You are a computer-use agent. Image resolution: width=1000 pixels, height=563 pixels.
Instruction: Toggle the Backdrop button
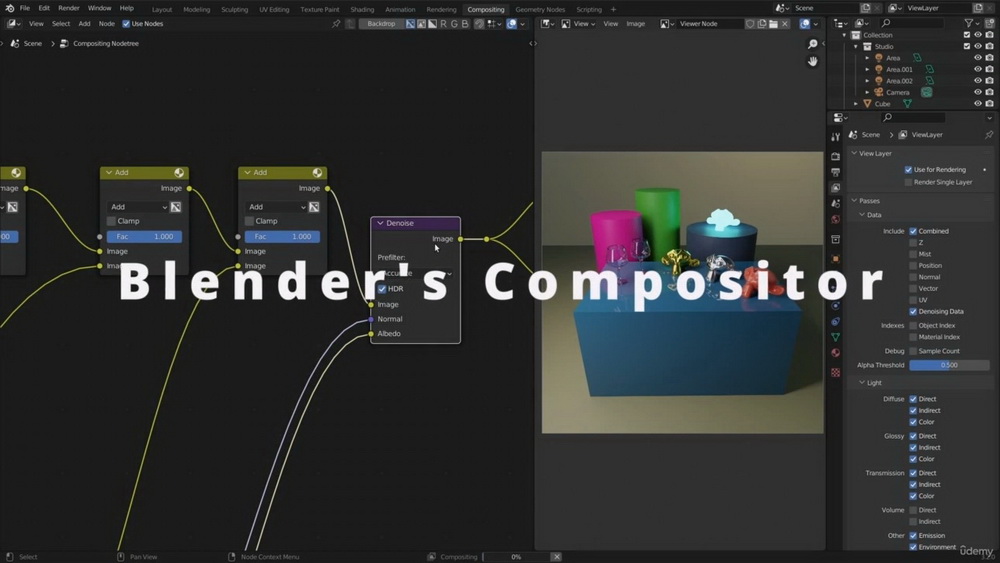click(381, 24)
